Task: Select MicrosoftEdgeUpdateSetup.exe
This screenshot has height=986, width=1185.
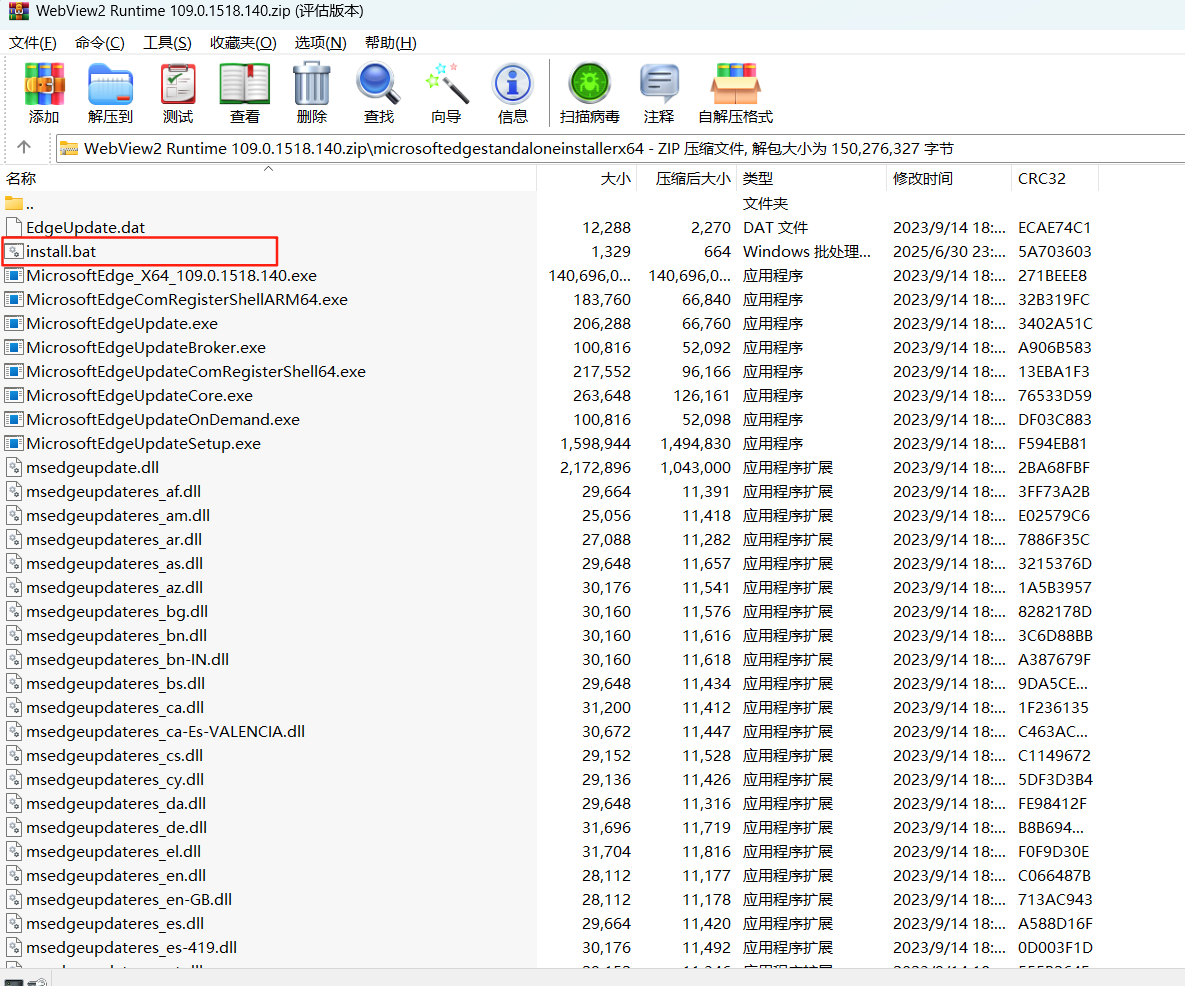Action: click(144, 444)
